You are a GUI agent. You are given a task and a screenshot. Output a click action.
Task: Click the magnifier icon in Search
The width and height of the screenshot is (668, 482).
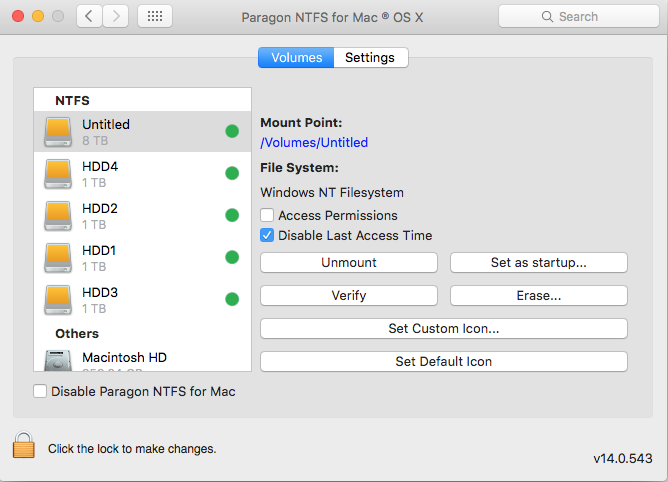click(547, 17)
